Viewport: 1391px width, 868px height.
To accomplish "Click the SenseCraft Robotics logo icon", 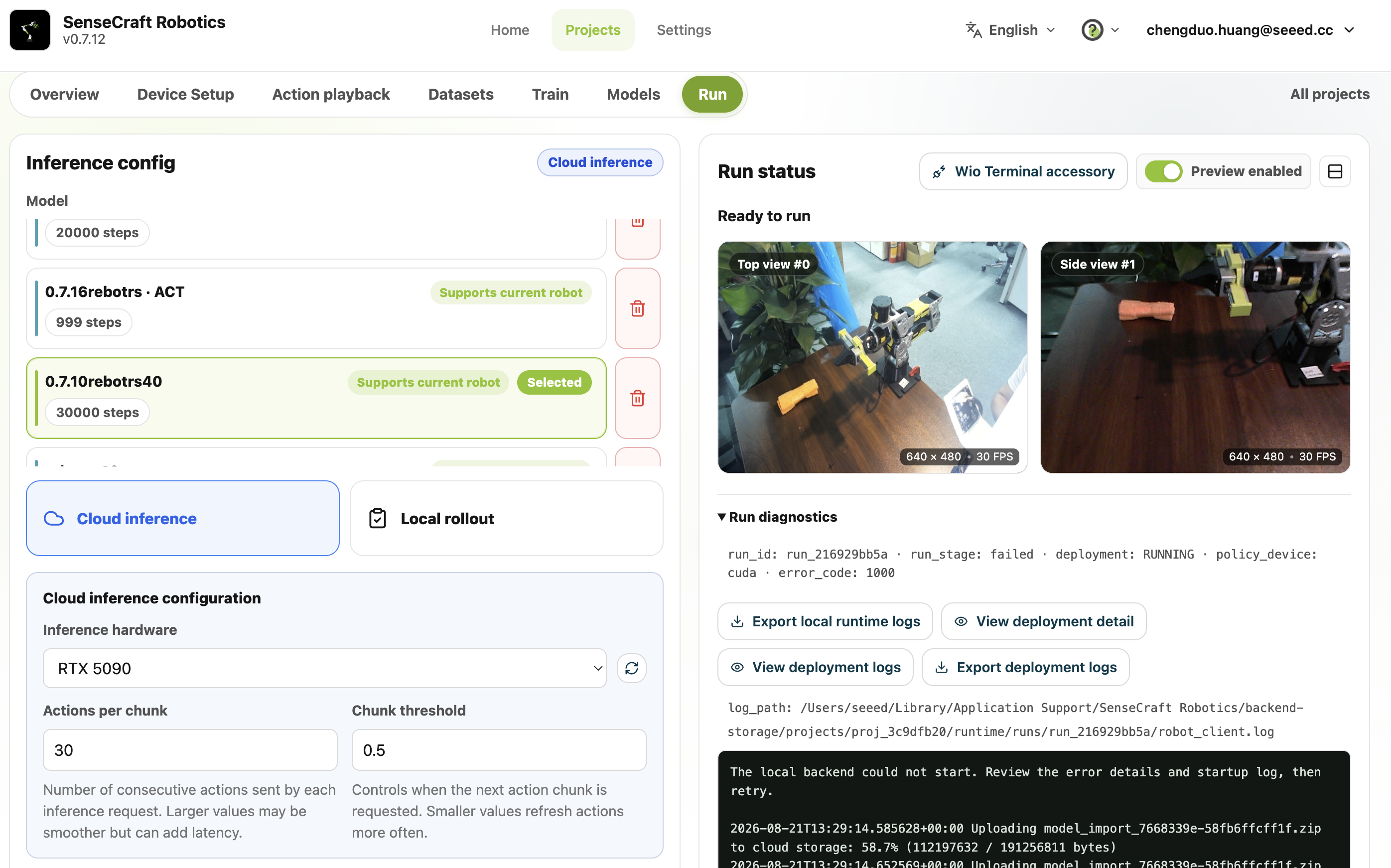I will [30, 30].
